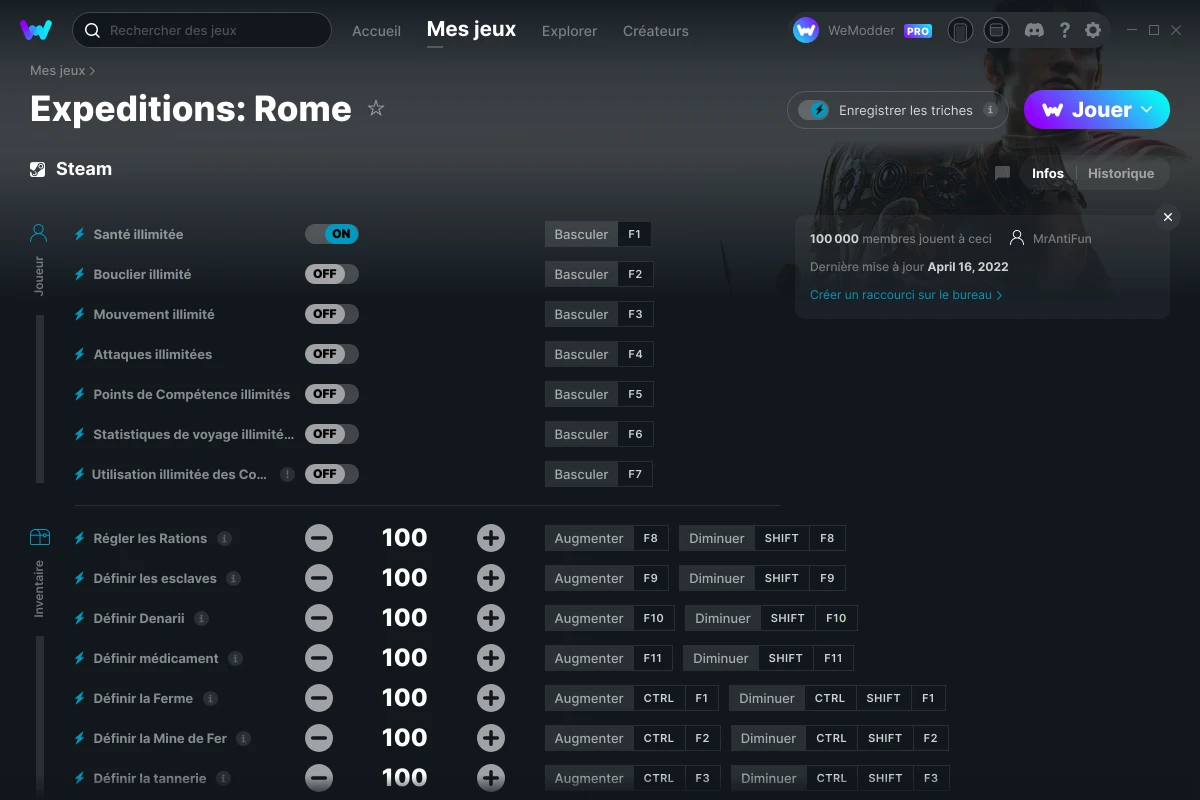Image resolution: width=1200 pixels, height=800 pixels.
Task: Close the info panel with the X button
Action: pos(1167,217)
